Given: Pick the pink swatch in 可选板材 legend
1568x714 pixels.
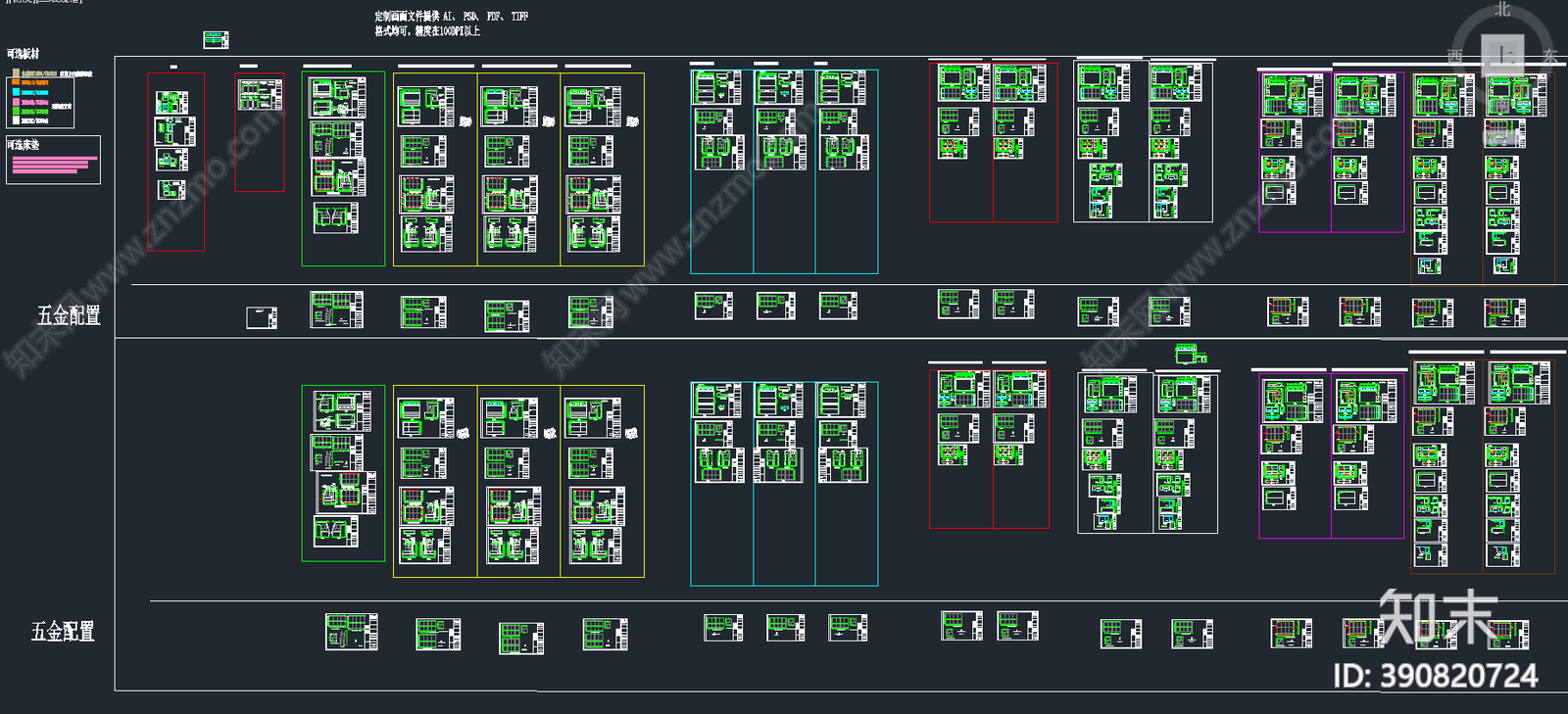Looking at the screenshot, I should (16, 102).
